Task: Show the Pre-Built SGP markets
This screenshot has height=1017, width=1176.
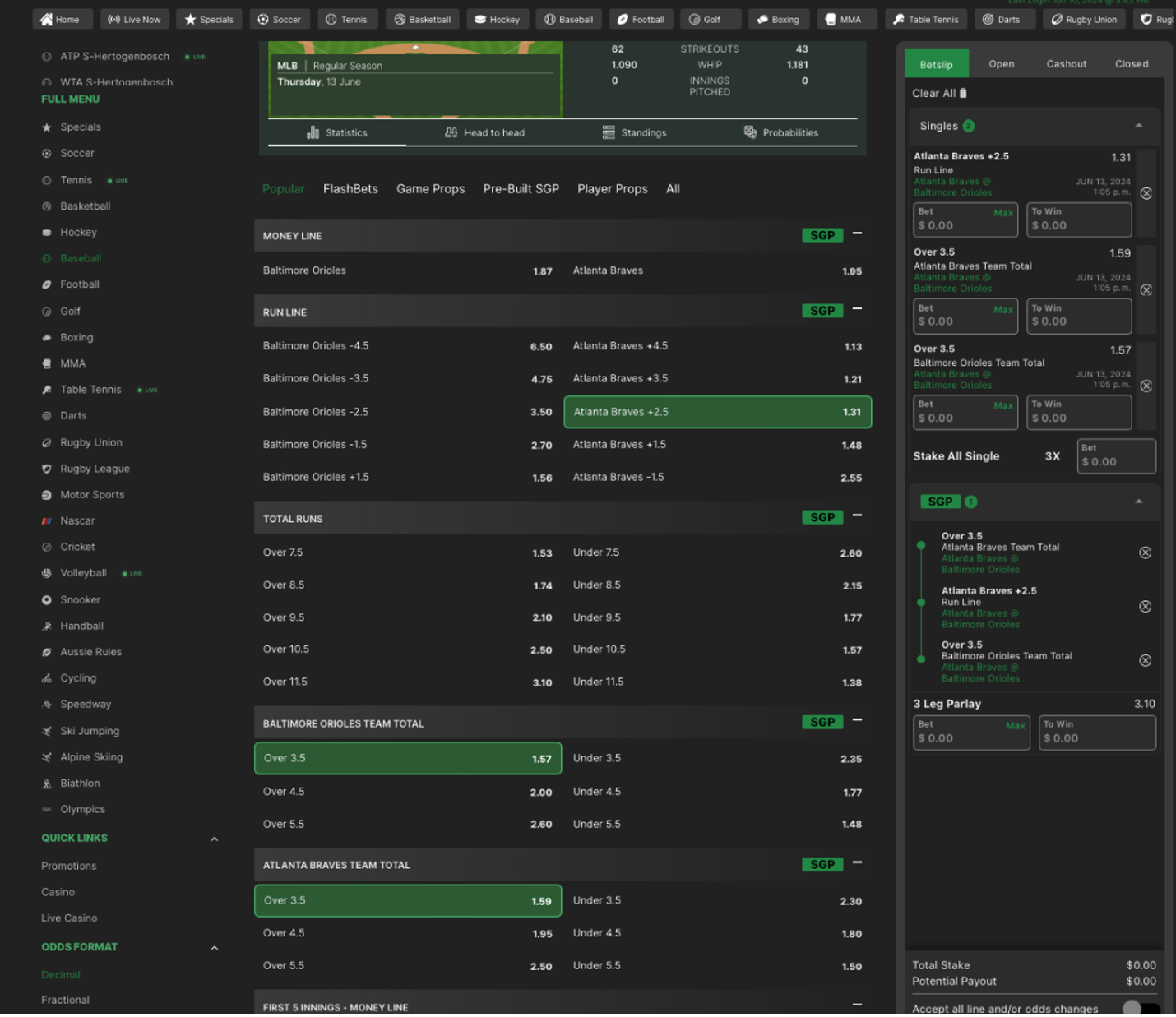Action: pyautogui.click(x=521, y=189)
